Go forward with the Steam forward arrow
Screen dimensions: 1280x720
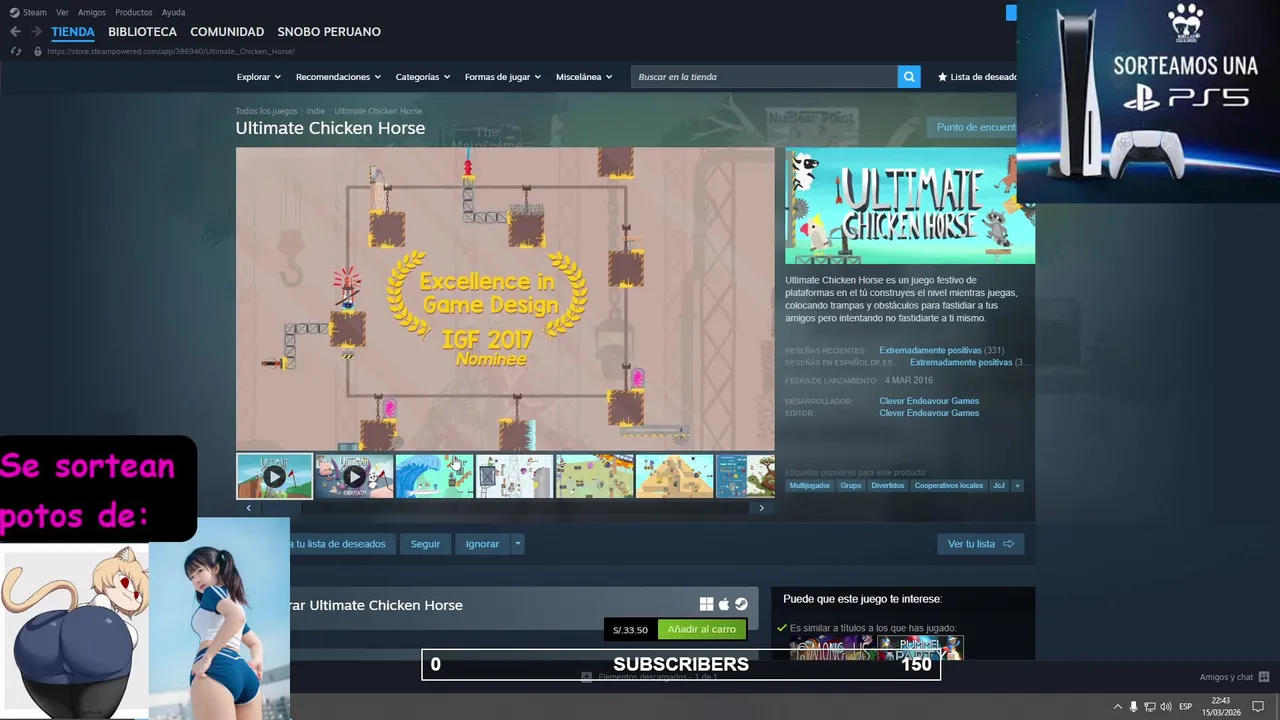click(x=36, y=32)
